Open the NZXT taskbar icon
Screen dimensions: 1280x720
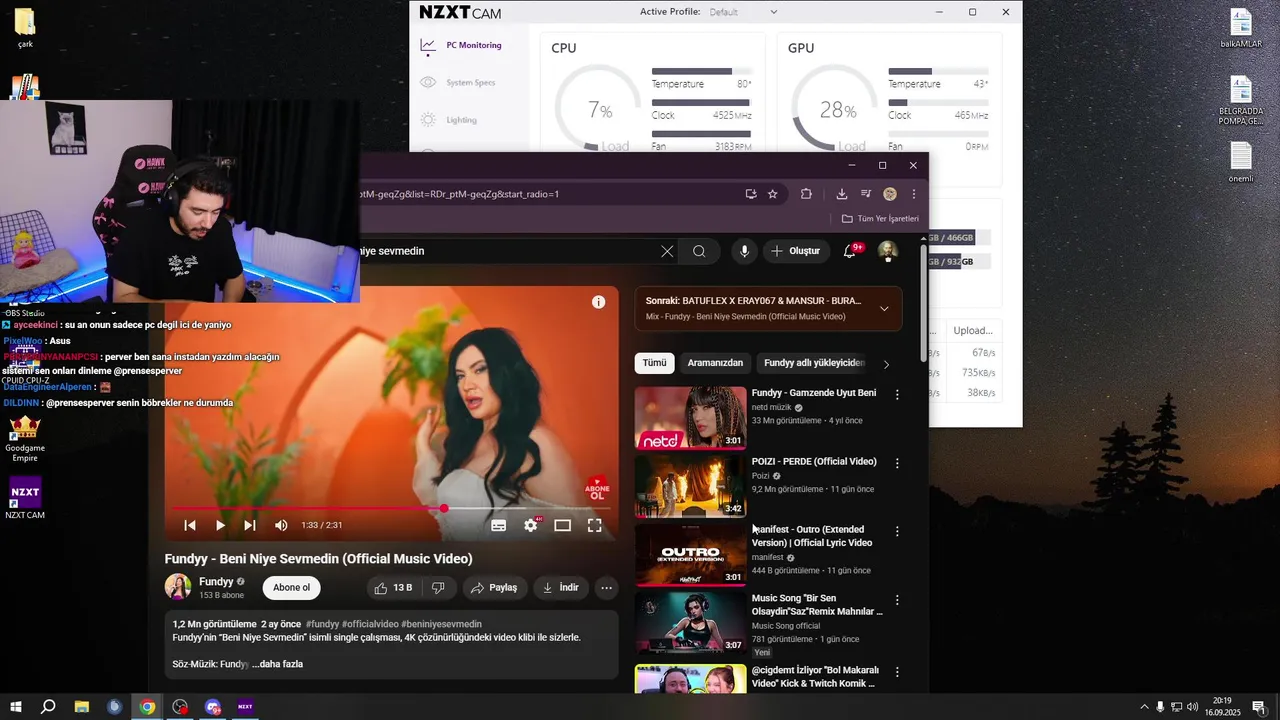(245, 707)
